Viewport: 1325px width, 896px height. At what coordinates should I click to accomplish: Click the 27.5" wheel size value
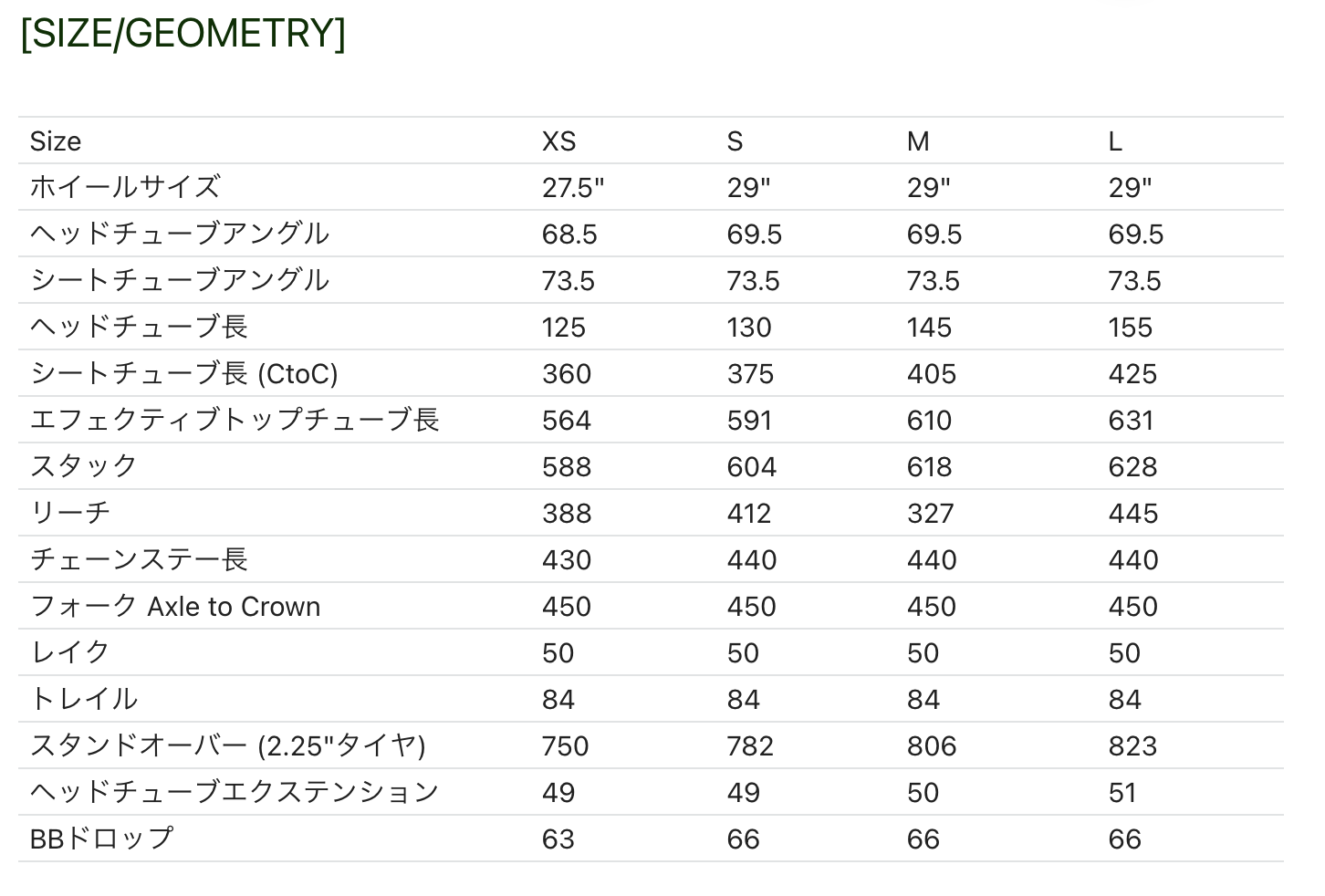point(573,188)
